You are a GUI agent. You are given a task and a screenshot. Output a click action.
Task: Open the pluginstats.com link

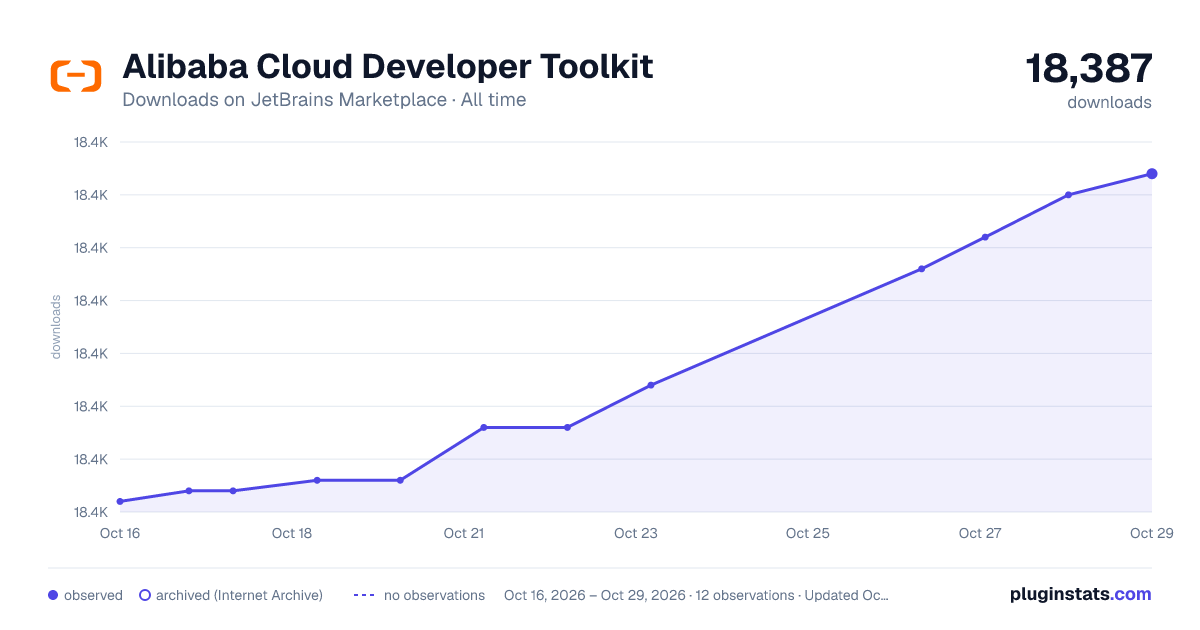[1080, 594]
